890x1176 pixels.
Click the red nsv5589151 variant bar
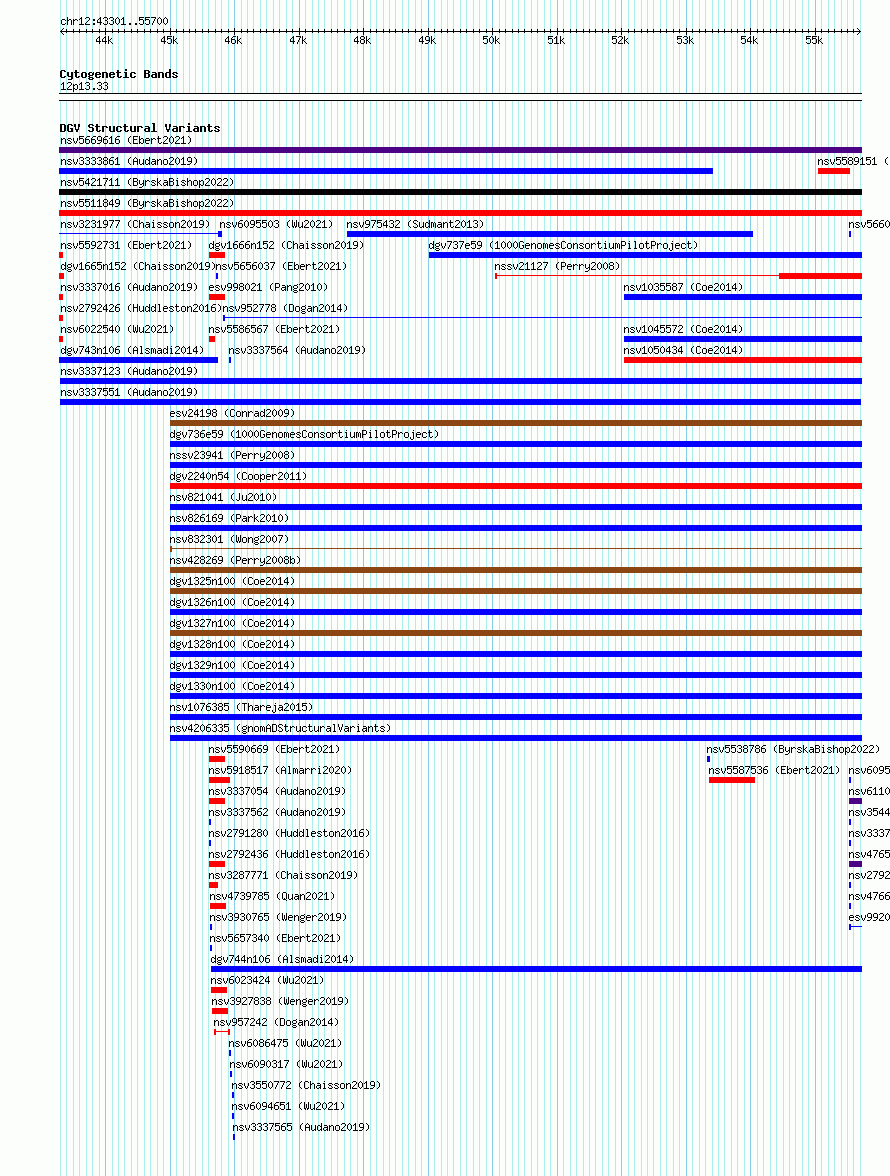pyautogui.click(x=834, y=171)
